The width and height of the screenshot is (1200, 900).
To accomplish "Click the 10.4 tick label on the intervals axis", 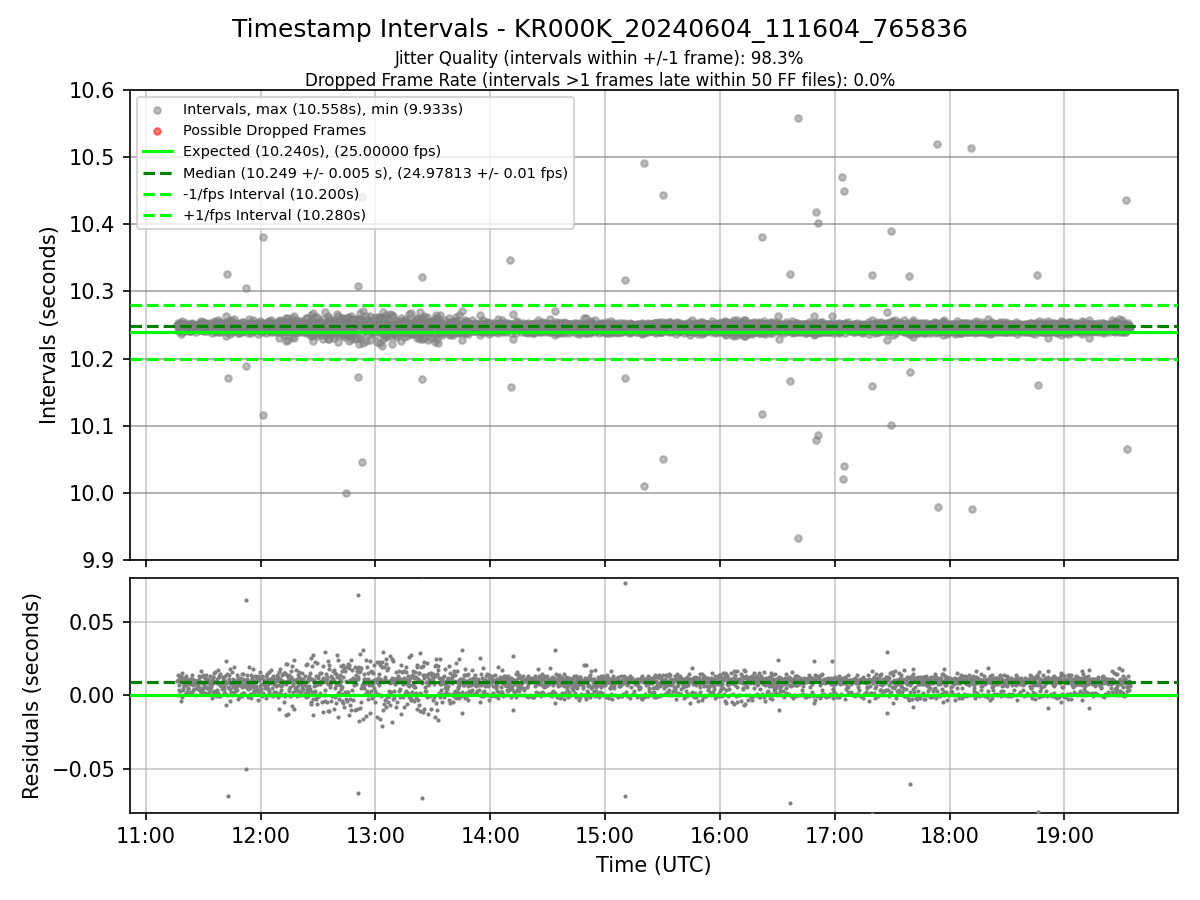I will (x=93, y=224).
